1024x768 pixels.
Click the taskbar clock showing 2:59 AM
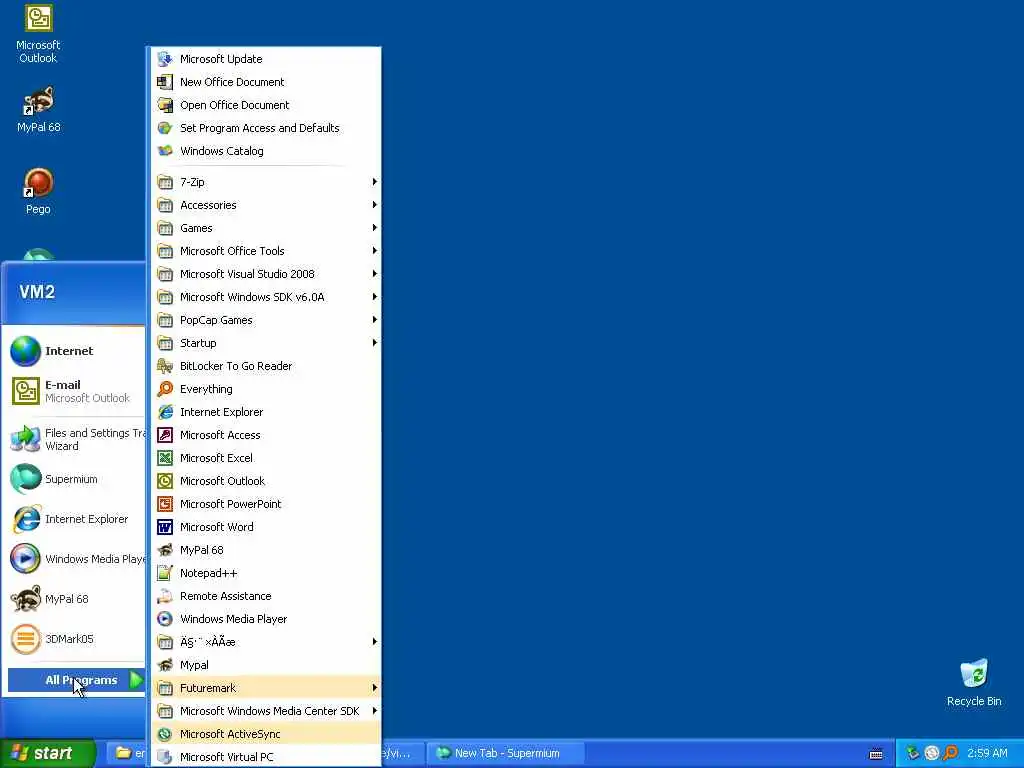pyautogui.click(x=987, y=753)
